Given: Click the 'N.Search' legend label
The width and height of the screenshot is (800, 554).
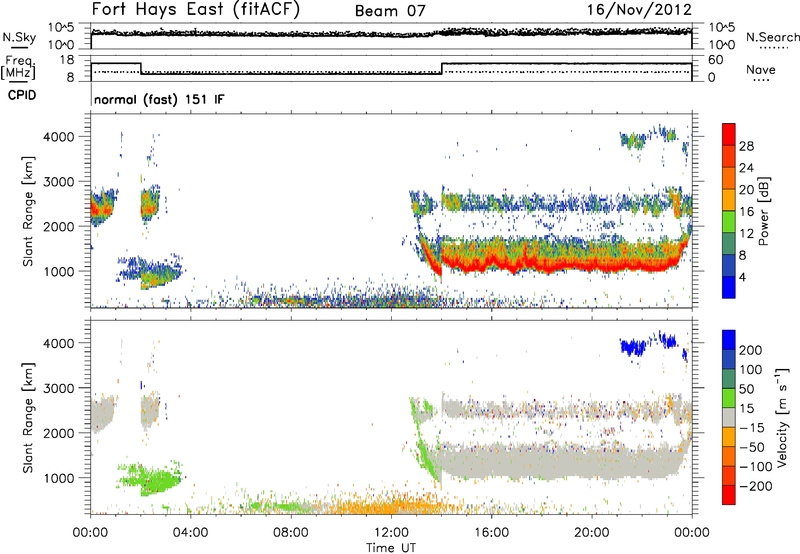Looking at the screenshot, I should [772, 37].
